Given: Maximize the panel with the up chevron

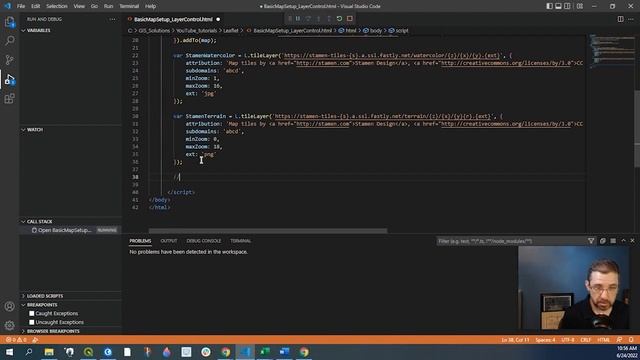Looking at the screenshot, I should [x=623, y=241].
